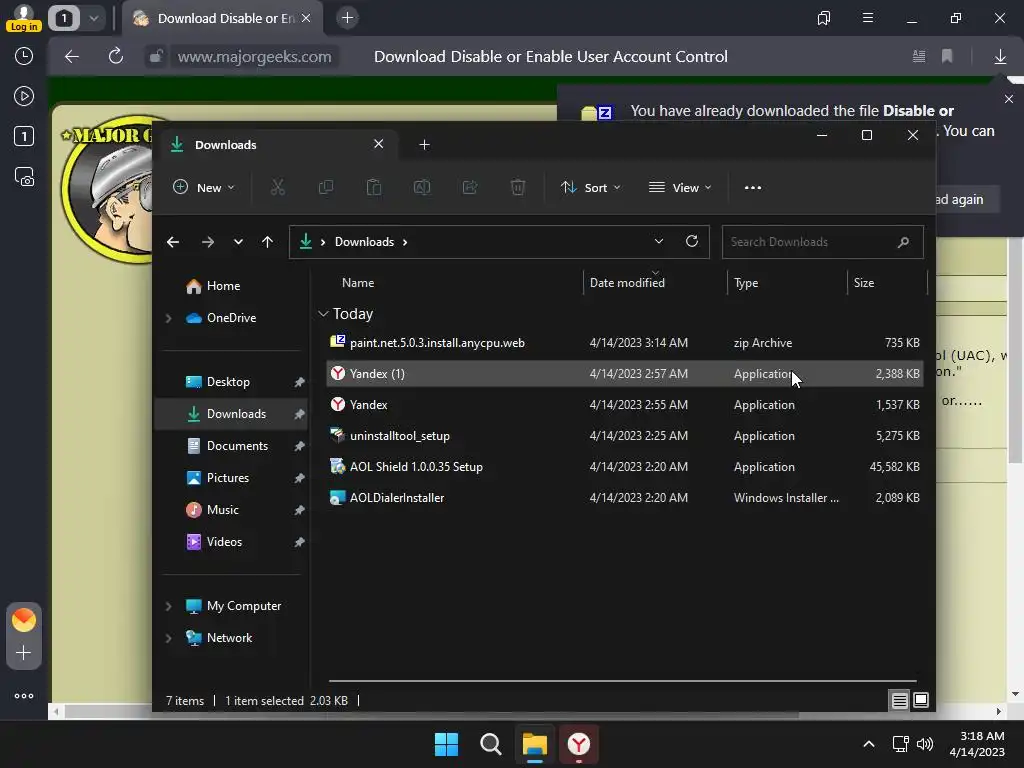Show hidden system tray icons
This screenshot has height=768, width=1024.
click(869, 744)
